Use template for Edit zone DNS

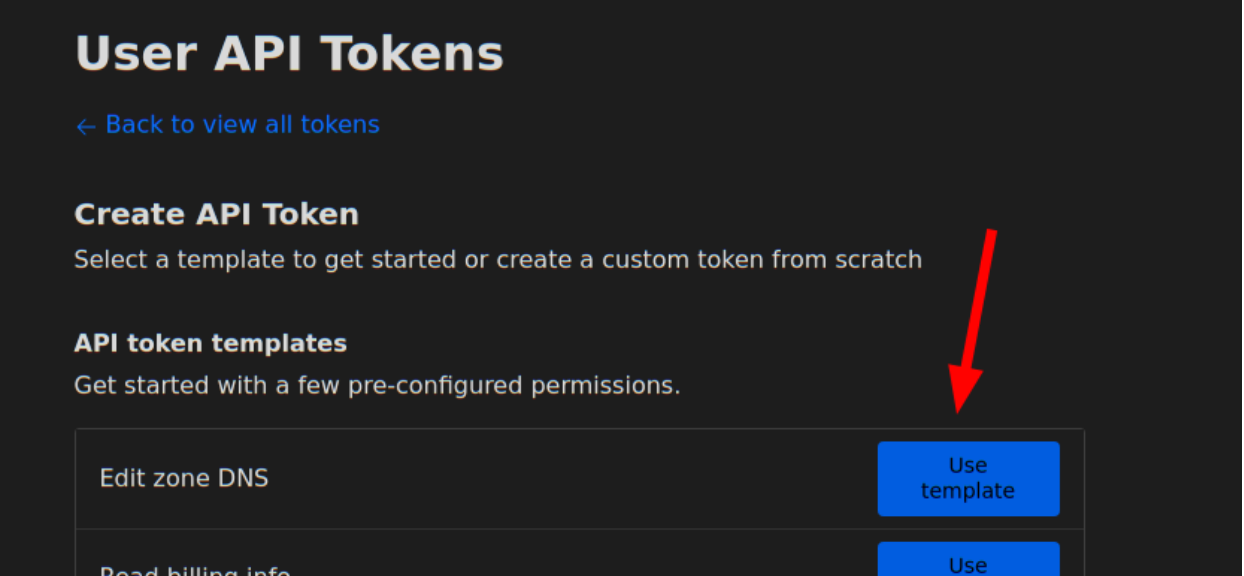(967, 478)
